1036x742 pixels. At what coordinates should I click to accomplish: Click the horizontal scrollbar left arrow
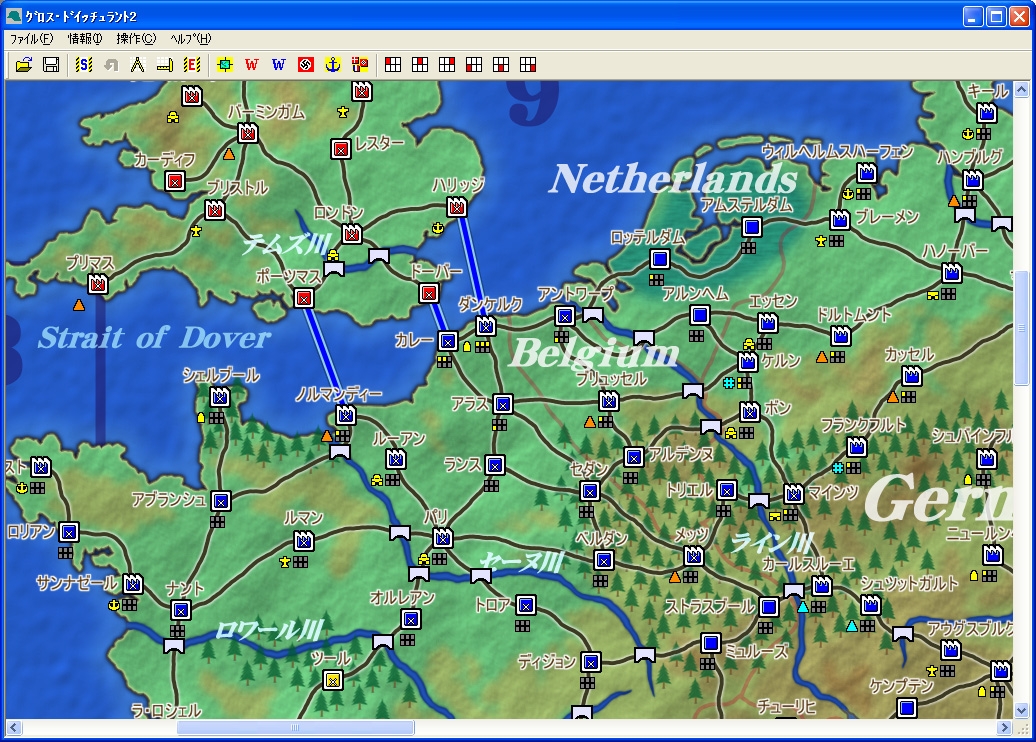[14, 727]
